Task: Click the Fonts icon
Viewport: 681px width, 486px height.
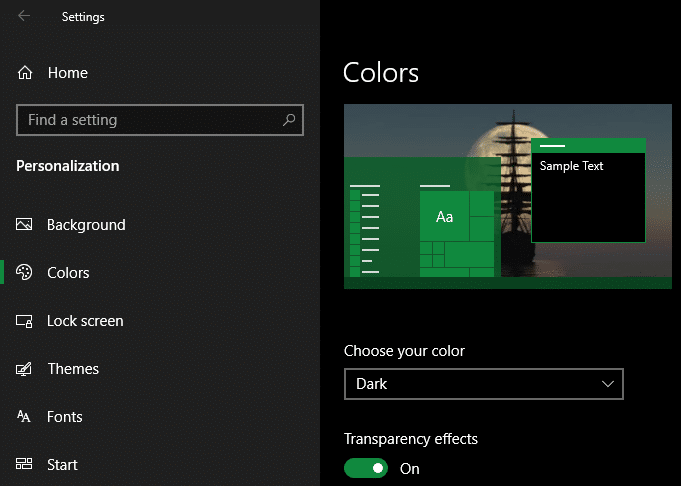Action: (x=23, y=417)
